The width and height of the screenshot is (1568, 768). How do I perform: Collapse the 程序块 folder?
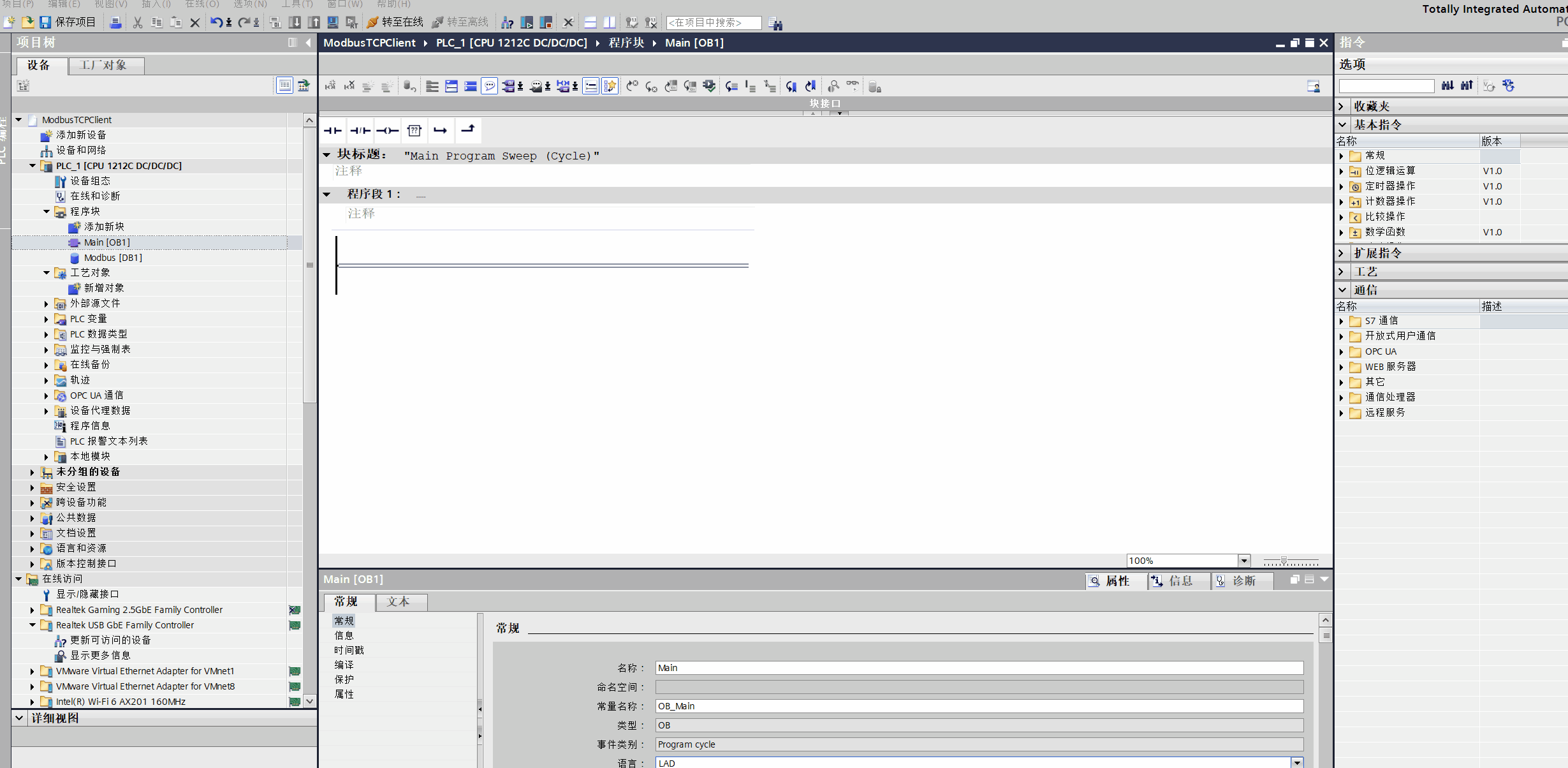point(47,211)
